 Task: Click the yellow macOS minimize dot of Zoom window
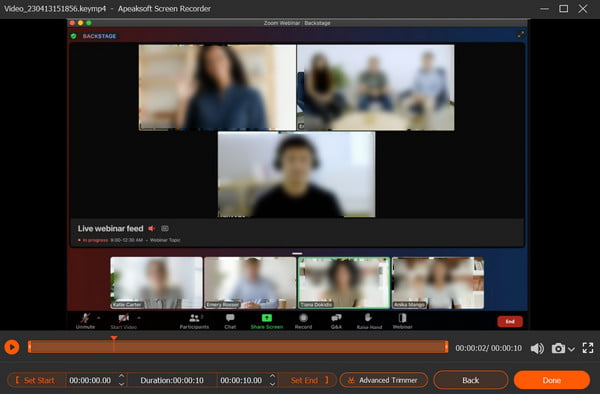[80, 23]
